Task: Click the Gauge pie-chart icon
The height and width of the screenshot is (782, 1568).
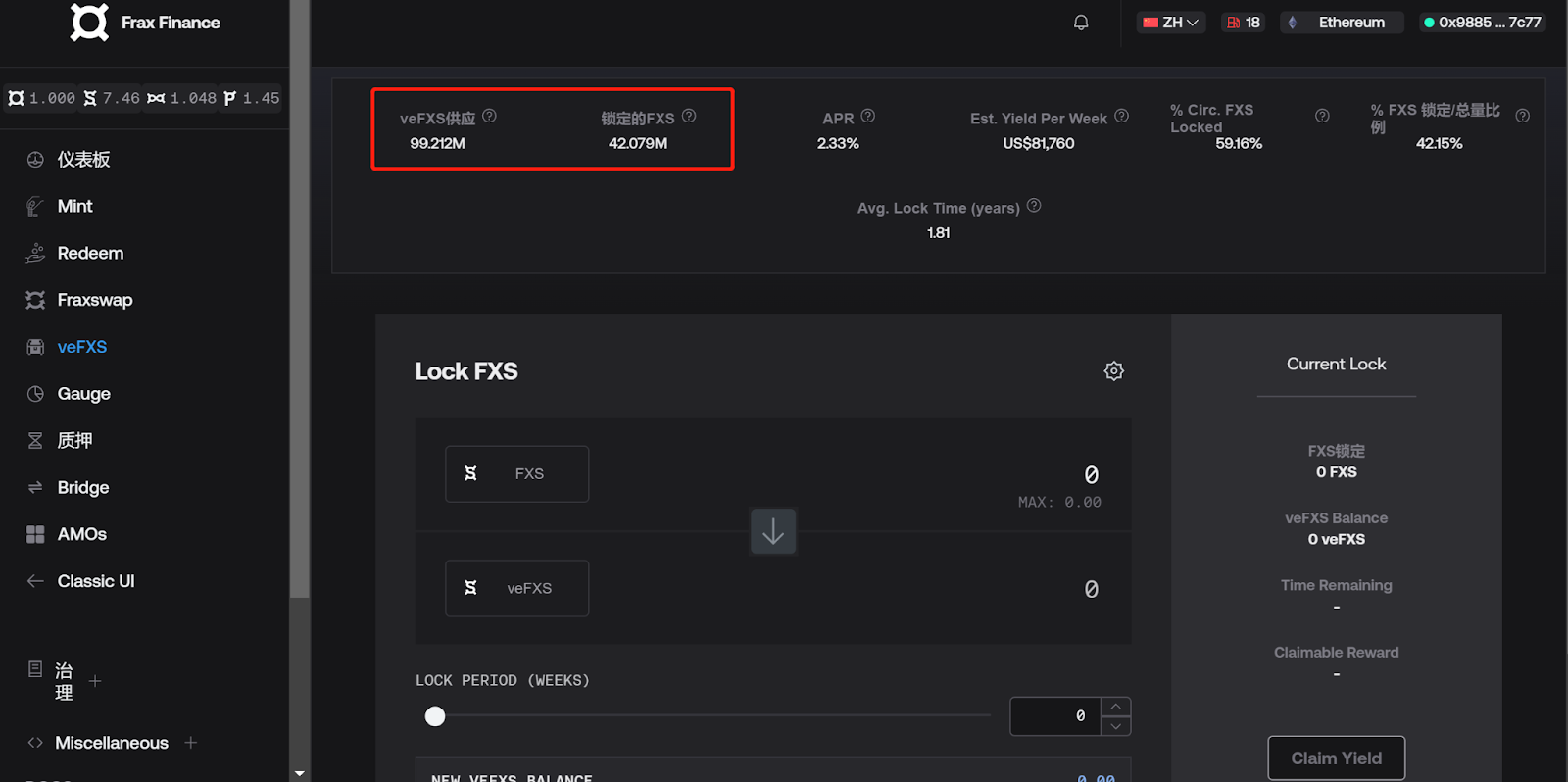Action: tap(35, 394)
